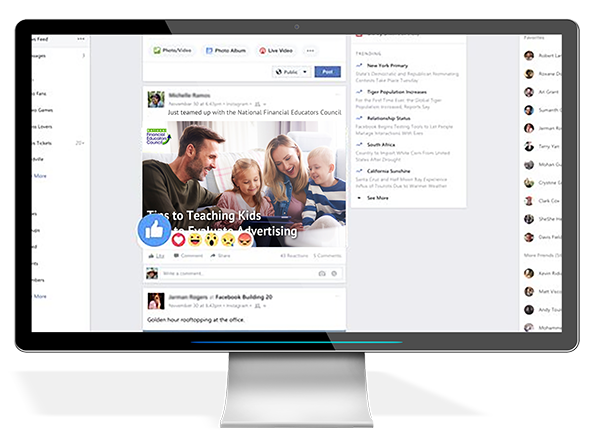The image size is (600, 446).
Task: Open trending topic Relationship Status
Action: pos(388,118)
